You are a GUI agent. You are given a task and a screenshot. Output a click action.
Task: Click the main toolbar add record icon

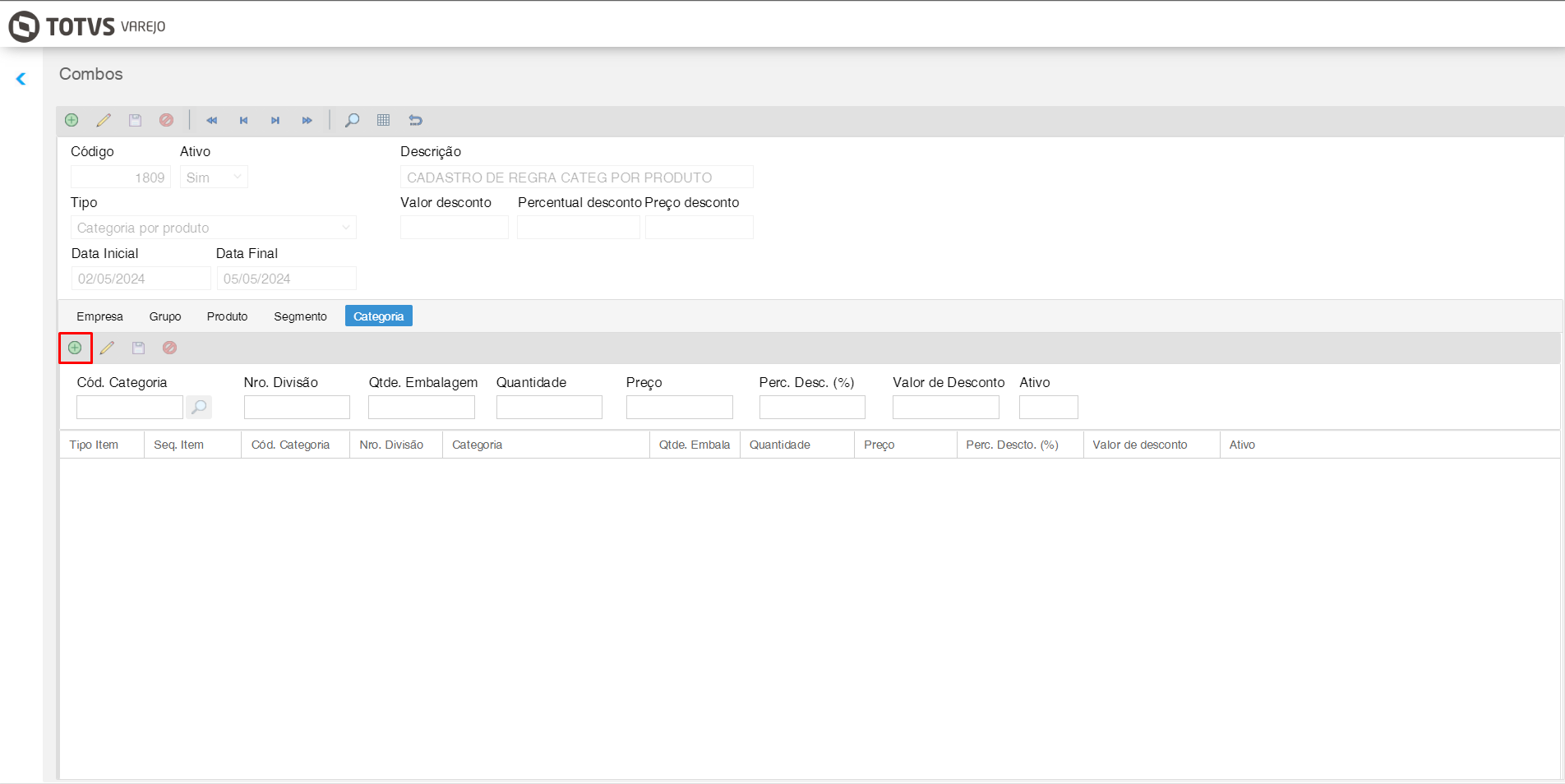point(72,120)
